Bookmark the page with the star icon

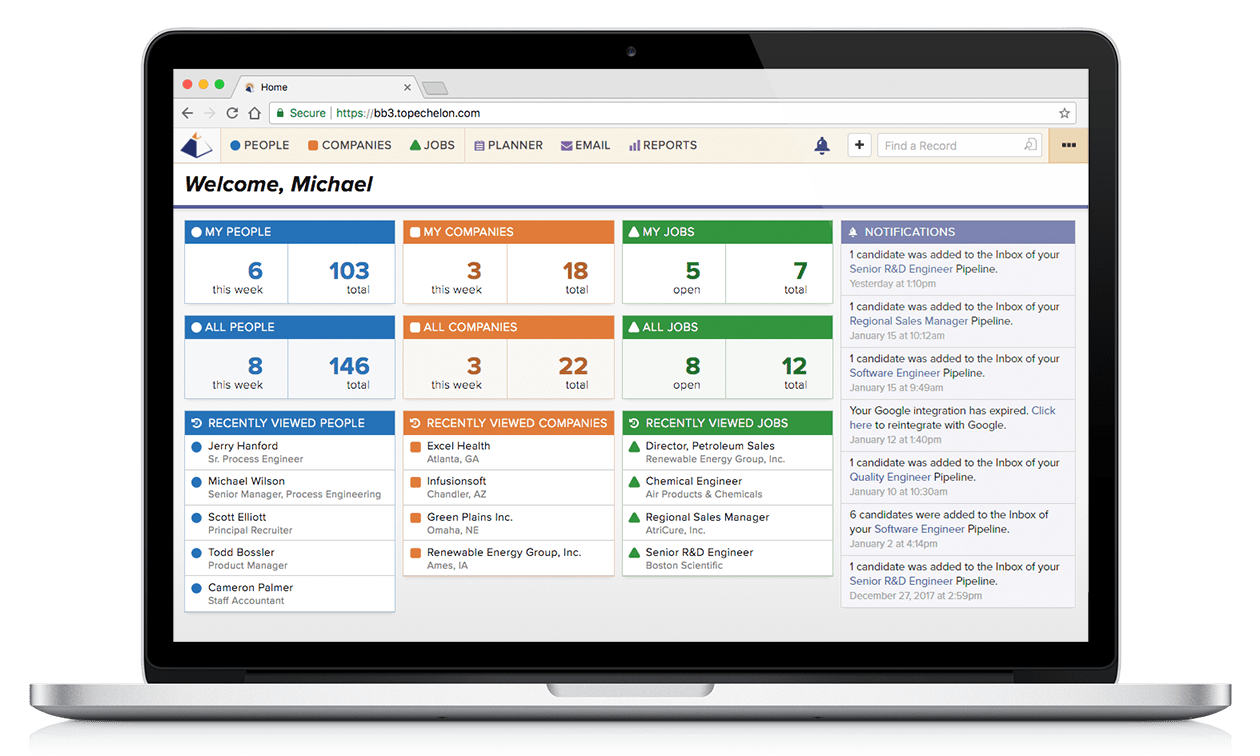coord(1066,113)
